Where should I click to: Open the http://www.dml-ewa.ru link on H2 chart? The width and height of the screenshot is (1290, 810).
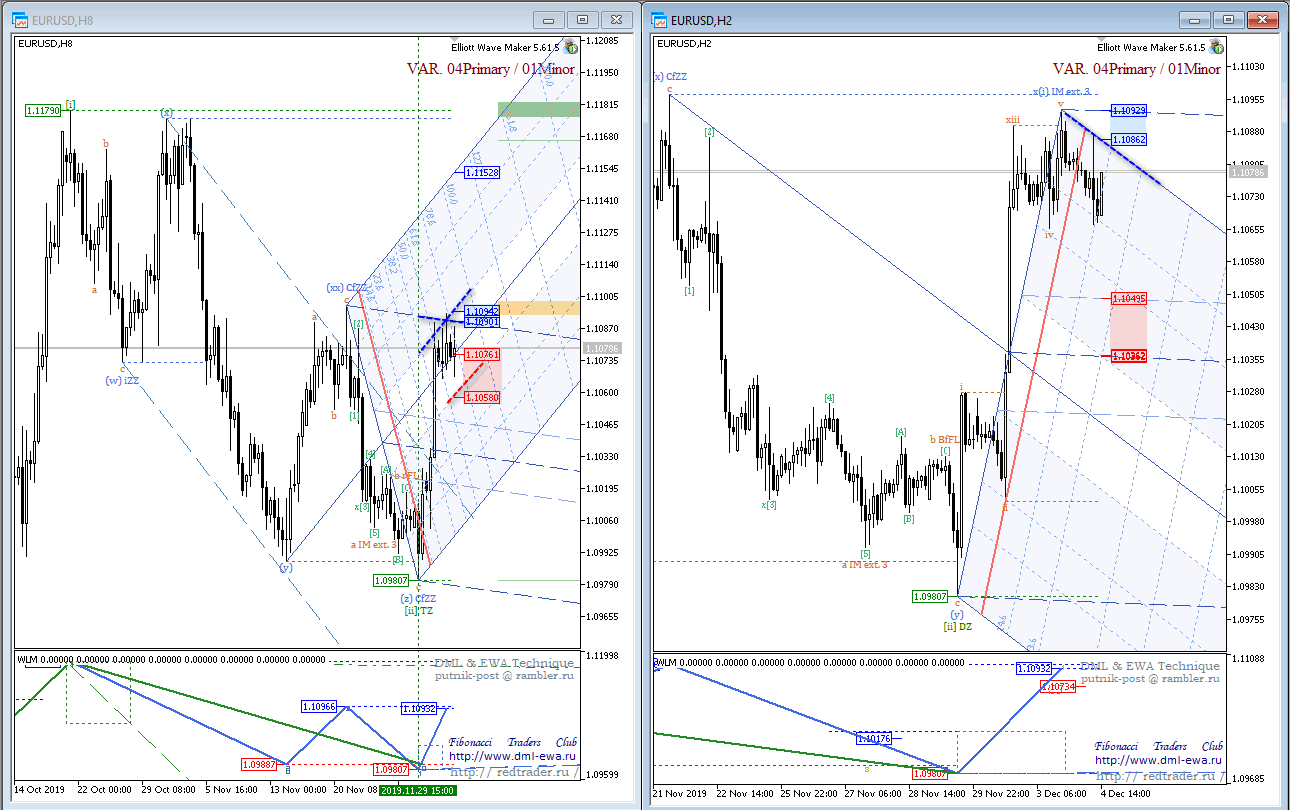click(1158, 758)
